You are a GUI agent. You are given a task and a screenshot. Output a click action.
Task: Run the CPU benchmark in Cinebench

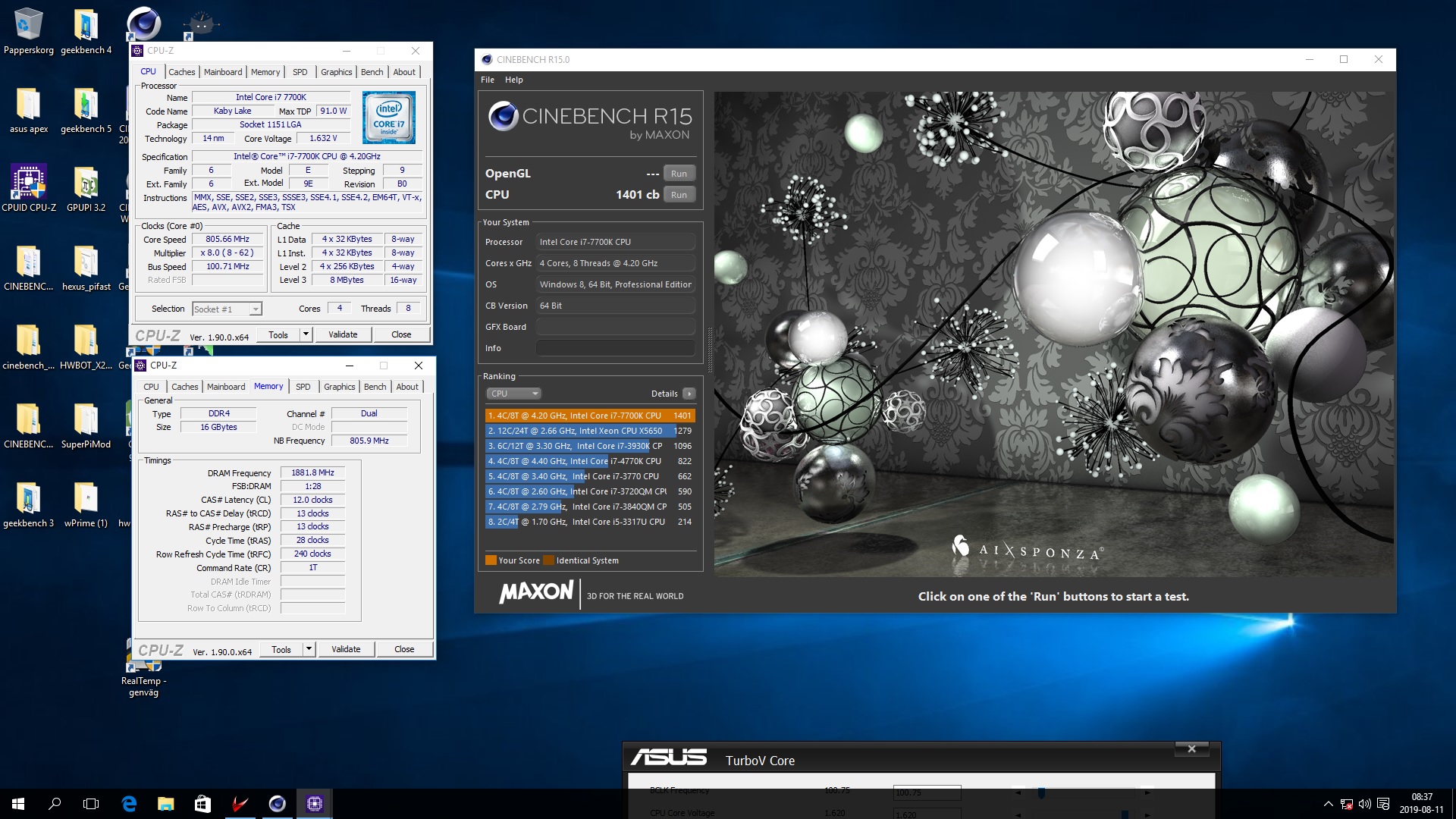tap(679, 195)
